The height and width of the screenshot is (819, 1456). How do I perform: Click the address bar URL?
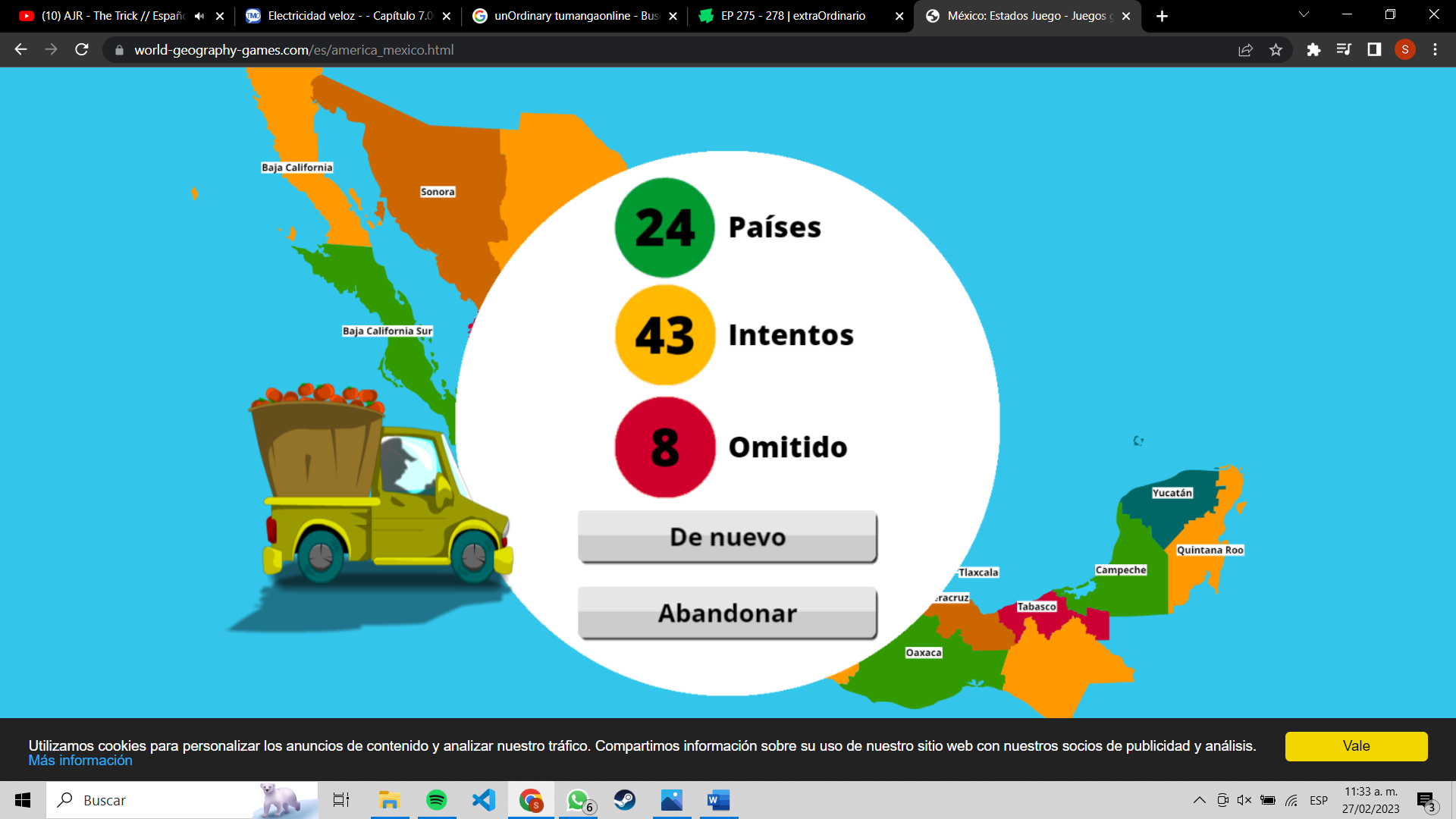294,50
